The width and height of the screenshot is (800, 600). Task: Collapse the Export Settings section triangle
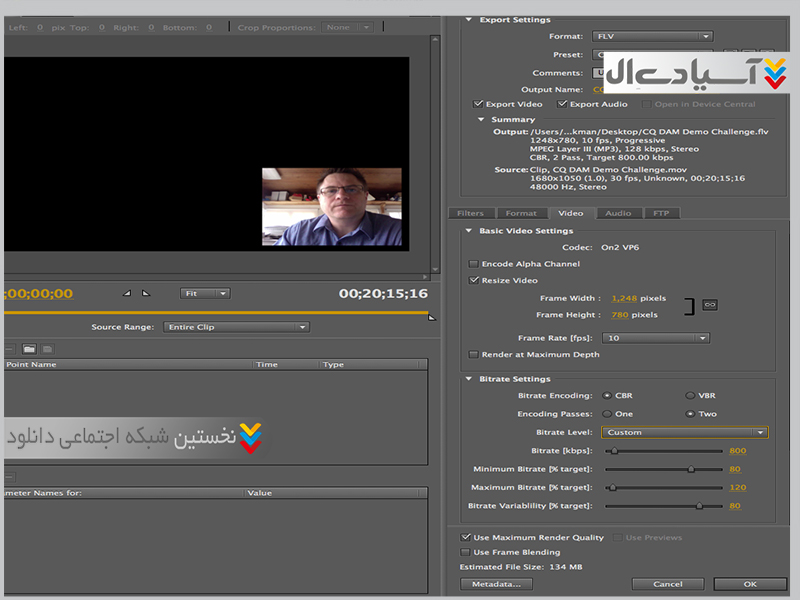click(470, 19)
